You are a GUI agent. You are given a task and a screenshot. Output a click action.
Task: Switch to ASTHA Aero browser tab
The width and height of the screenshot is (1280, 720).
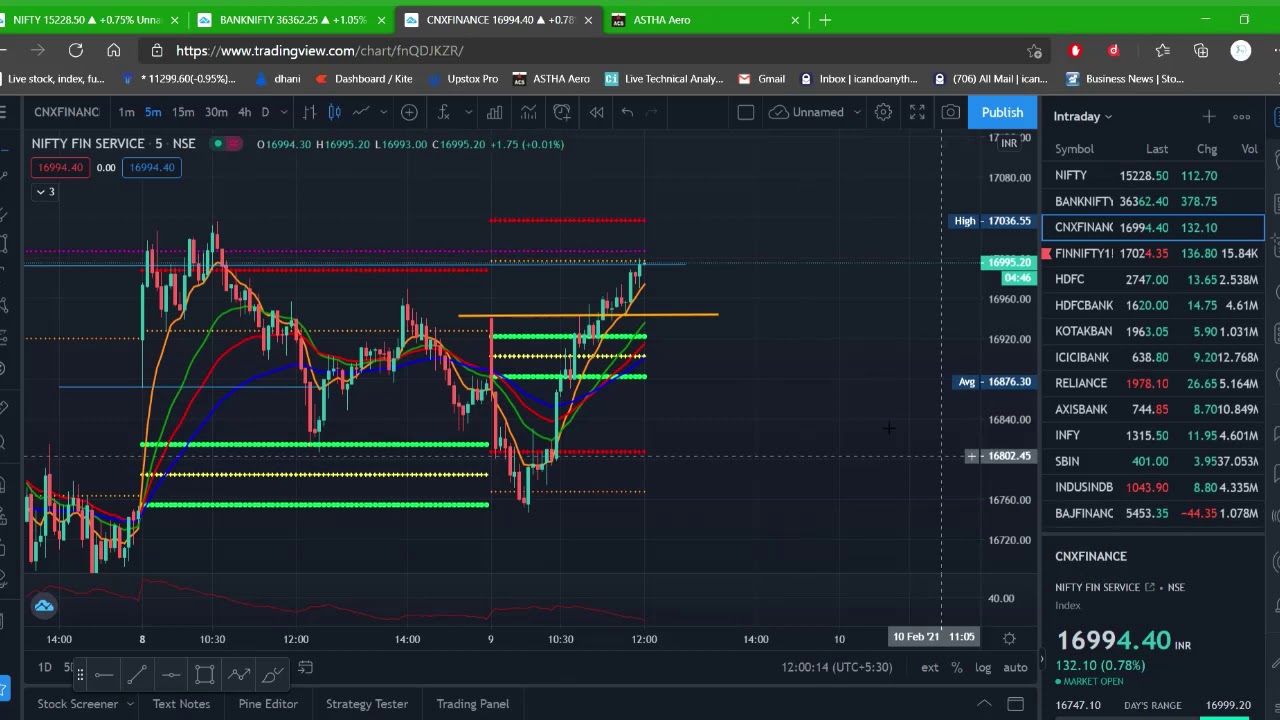click(x=705, y=20)
